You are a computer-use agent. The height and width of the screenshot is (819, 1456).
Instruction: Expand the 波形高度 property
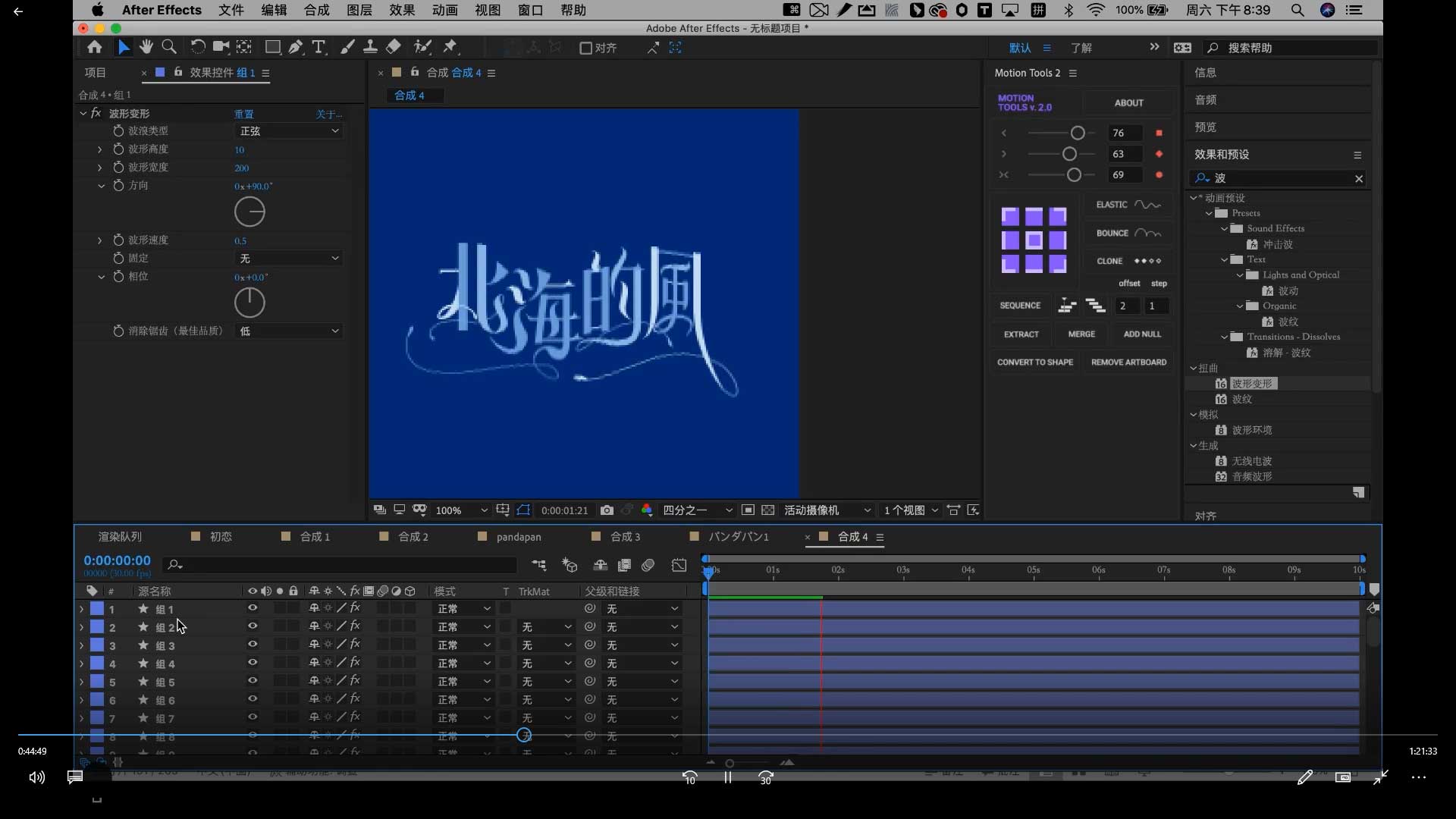pyautogui.click(x=99, y=149)
